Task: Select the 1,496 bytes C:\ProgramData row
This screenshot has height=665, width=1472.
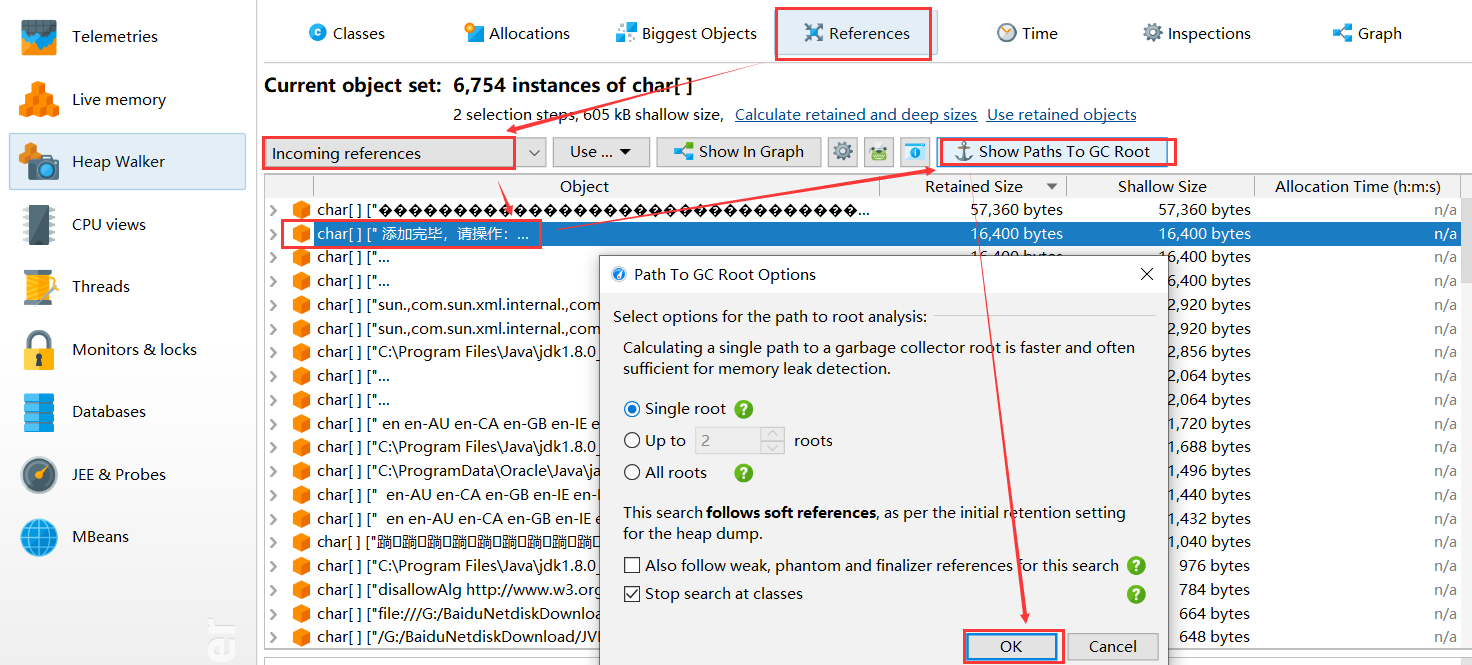Action: point(862,471)
